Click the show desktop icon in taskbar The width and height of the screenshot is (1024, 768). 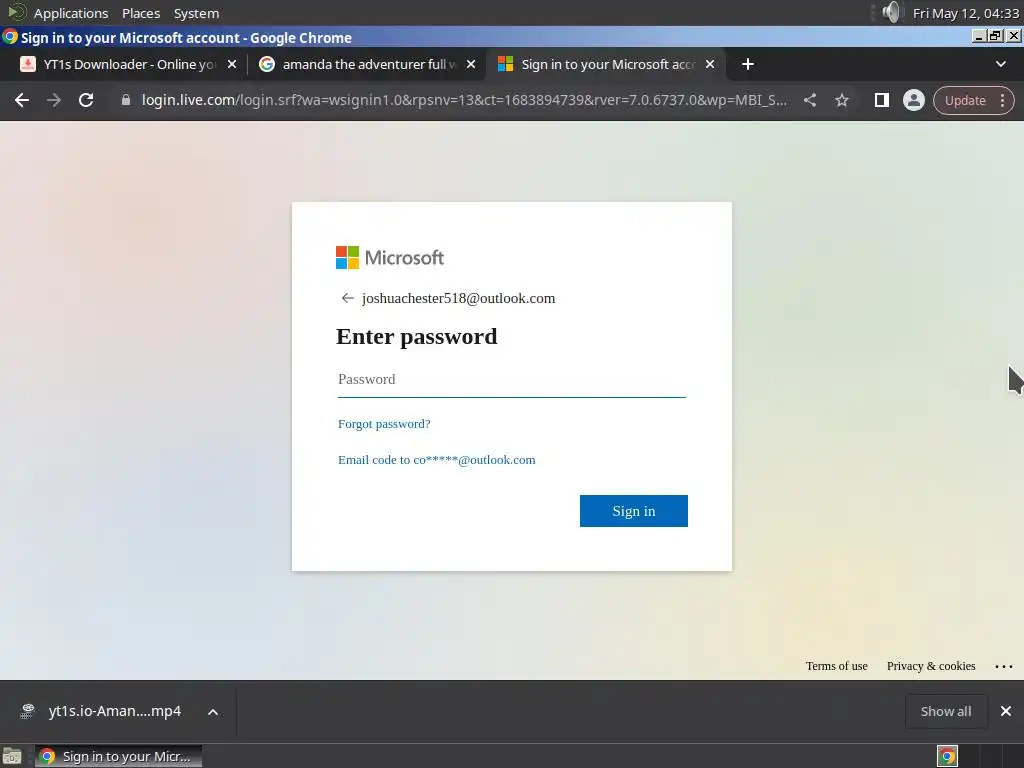12,756
